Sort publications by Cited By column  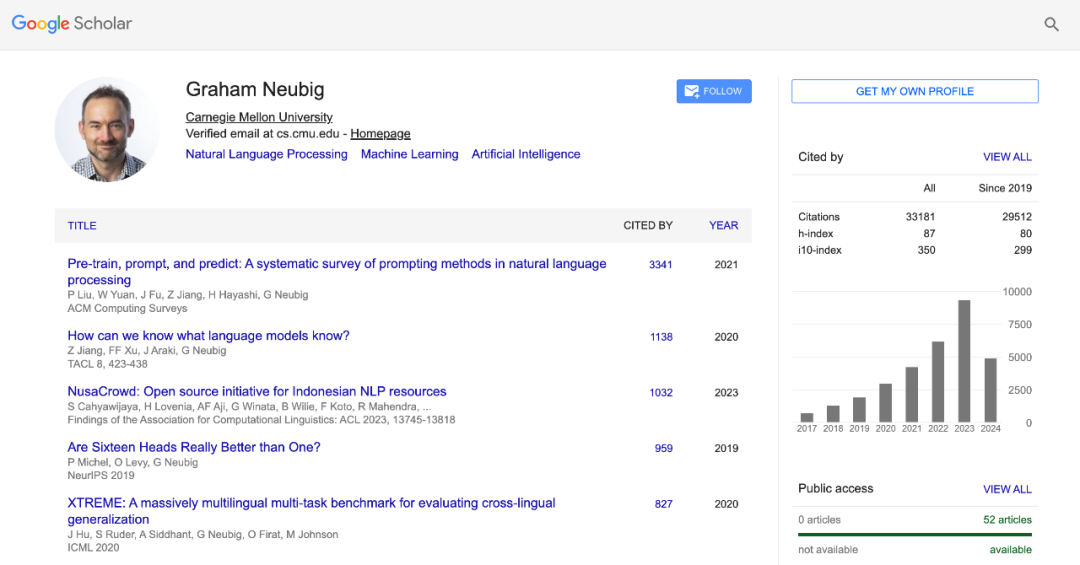click(x=647, y=226)
